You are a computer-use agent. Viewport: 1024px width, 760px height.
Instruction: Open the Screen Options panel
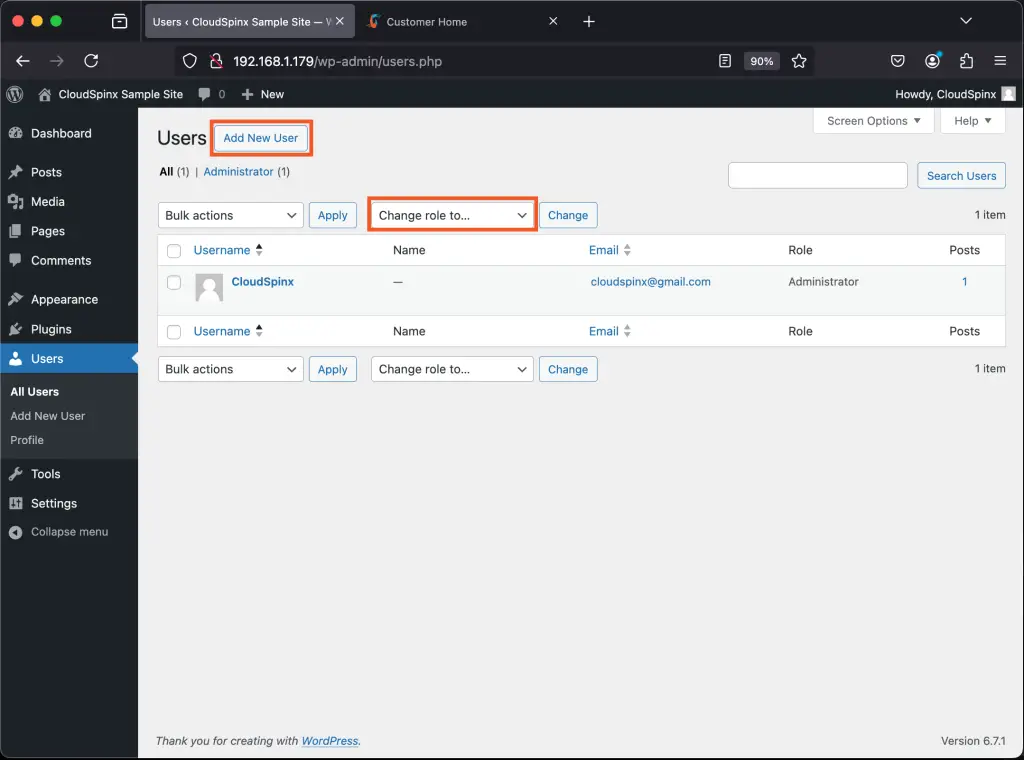[873, 120]
